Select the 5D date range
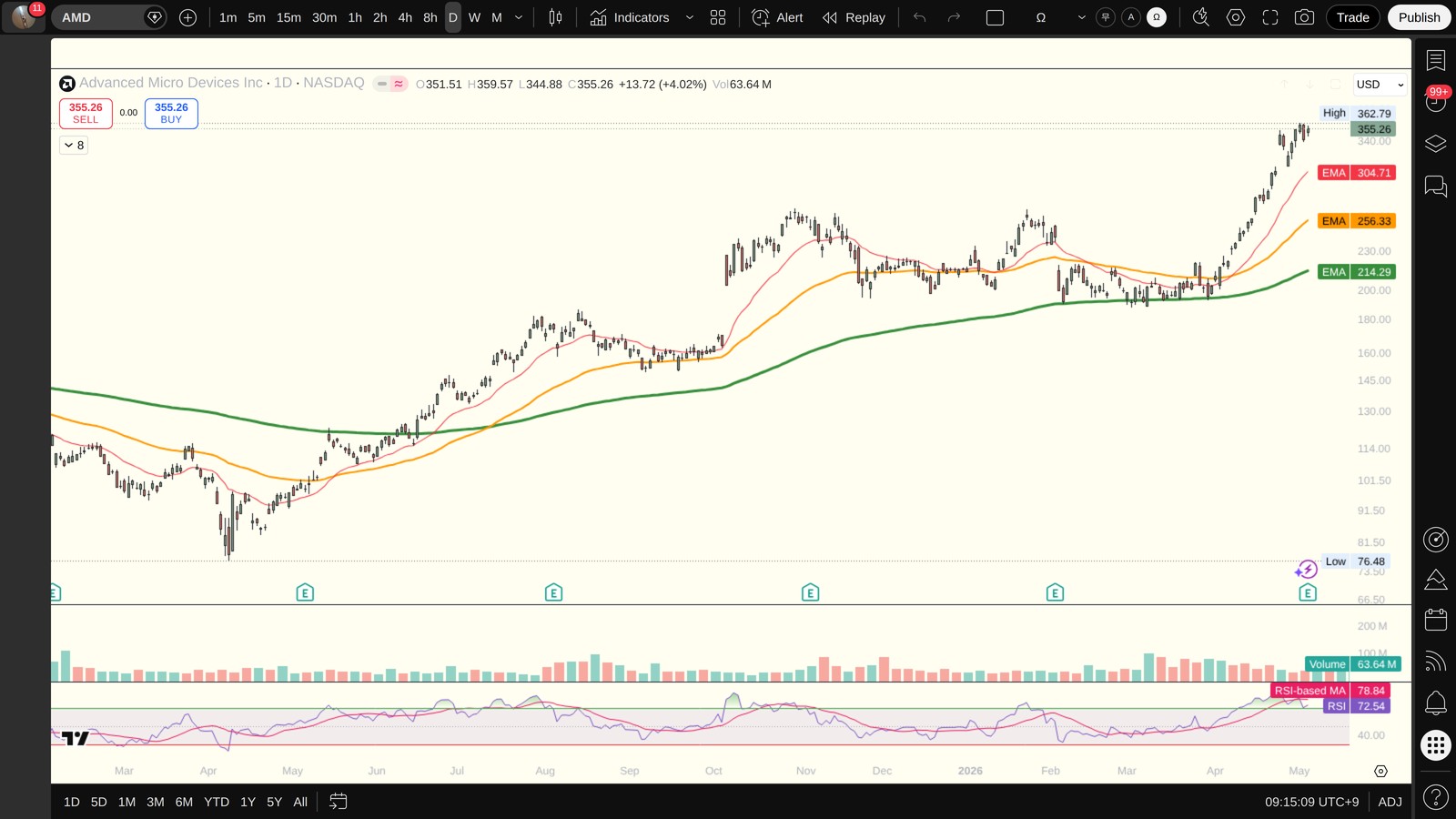This screenshot has width=1456, height=819. click(99, 802)
